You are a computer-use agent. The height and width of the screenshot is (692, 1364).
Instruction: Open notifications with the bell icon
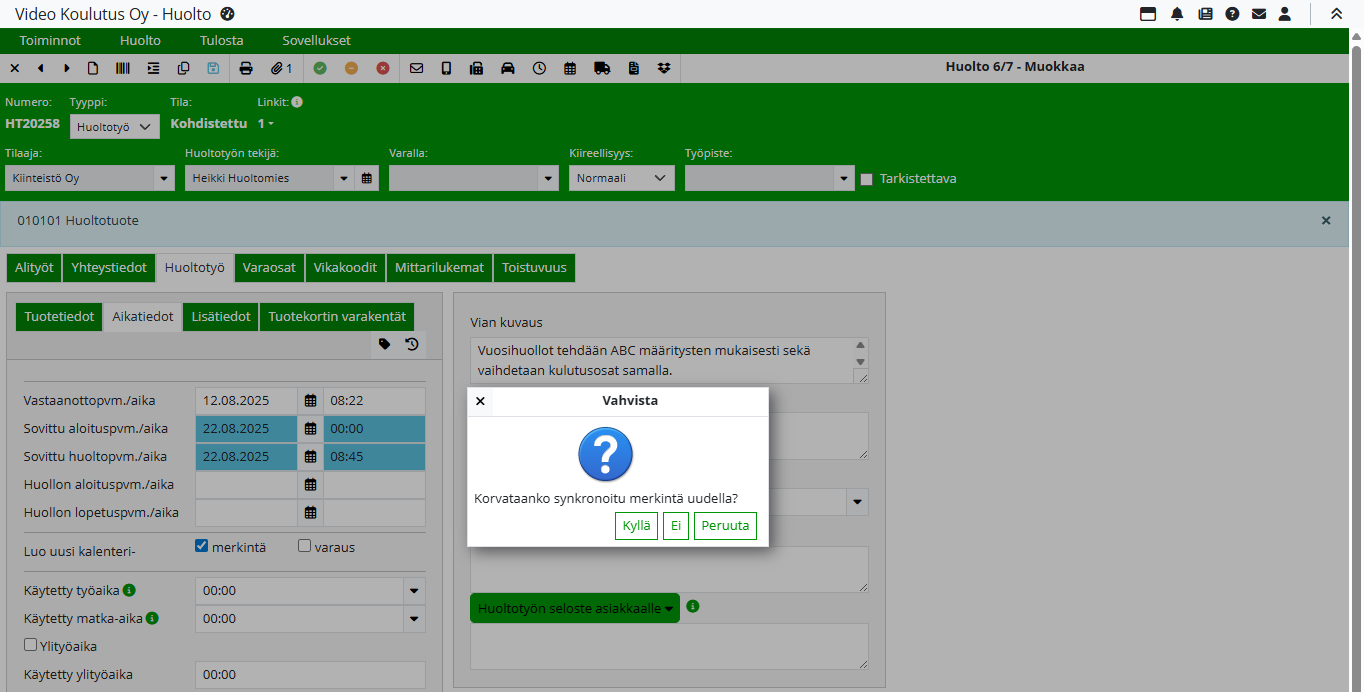pyautogui.click(x=1177, y=14)
